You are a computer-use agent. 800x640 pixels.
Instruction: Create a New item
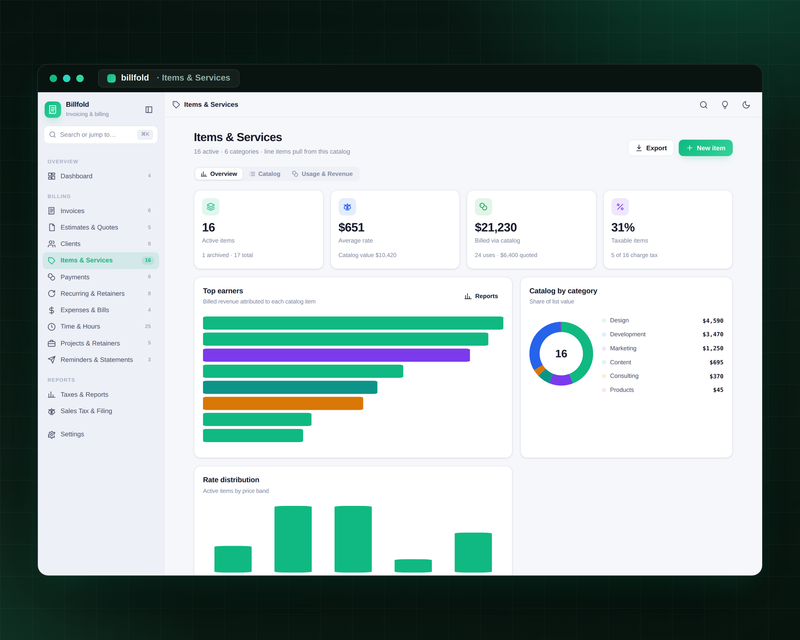tap(706, 148)
